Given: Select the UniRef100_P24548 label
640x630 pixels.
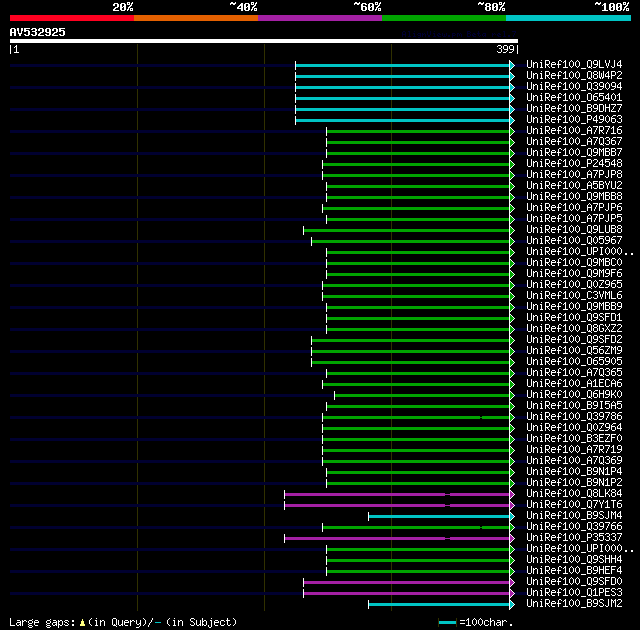Looking at the screenshot, I should pos(574,164).
